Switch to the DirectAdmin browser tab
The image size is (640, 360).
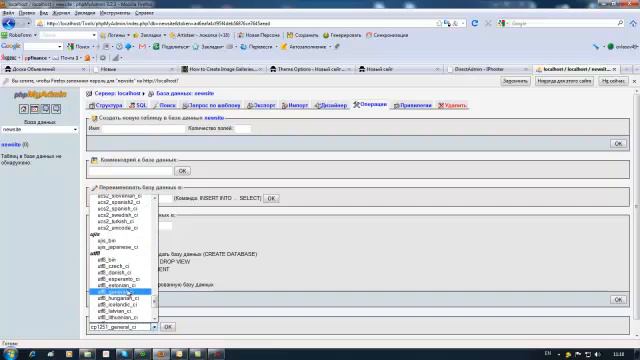point(489,69)
